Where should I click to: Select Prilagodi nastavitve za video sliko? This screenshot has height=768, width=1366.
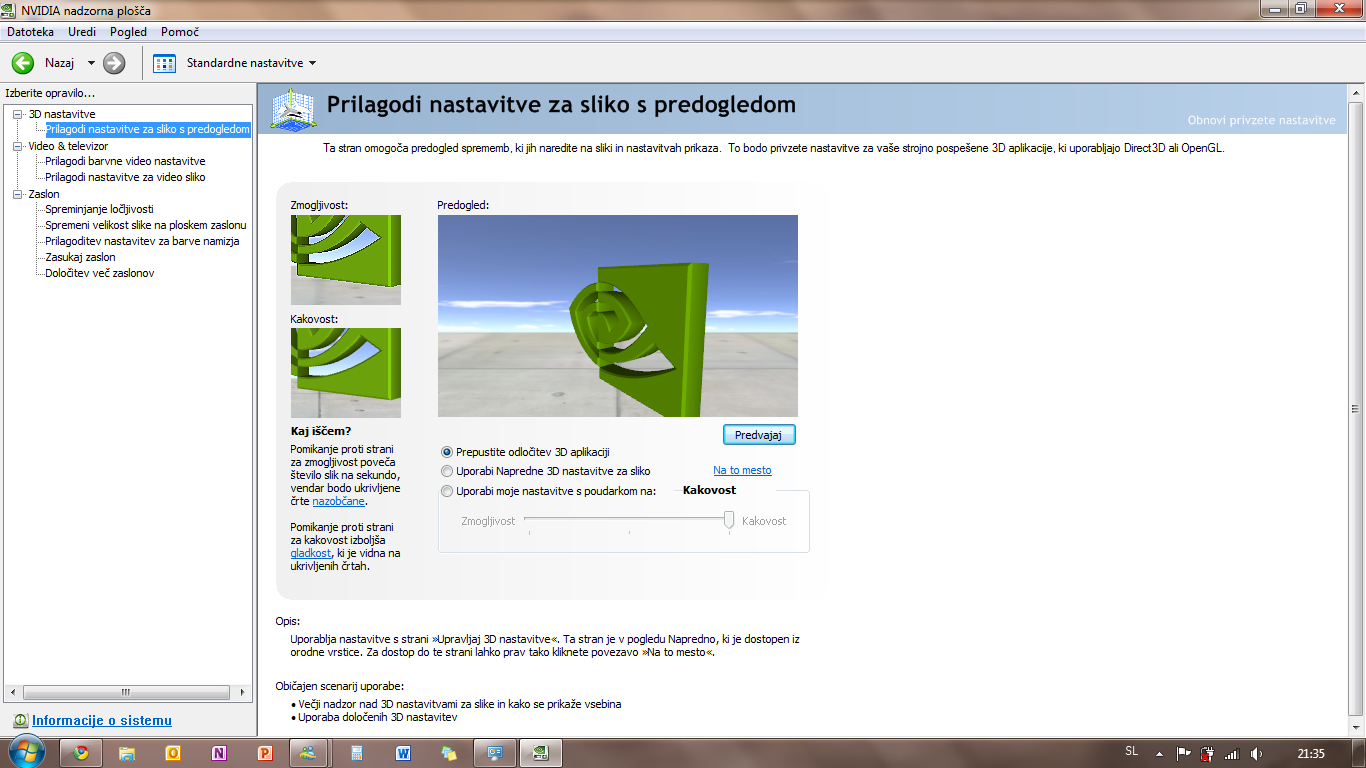125,177
